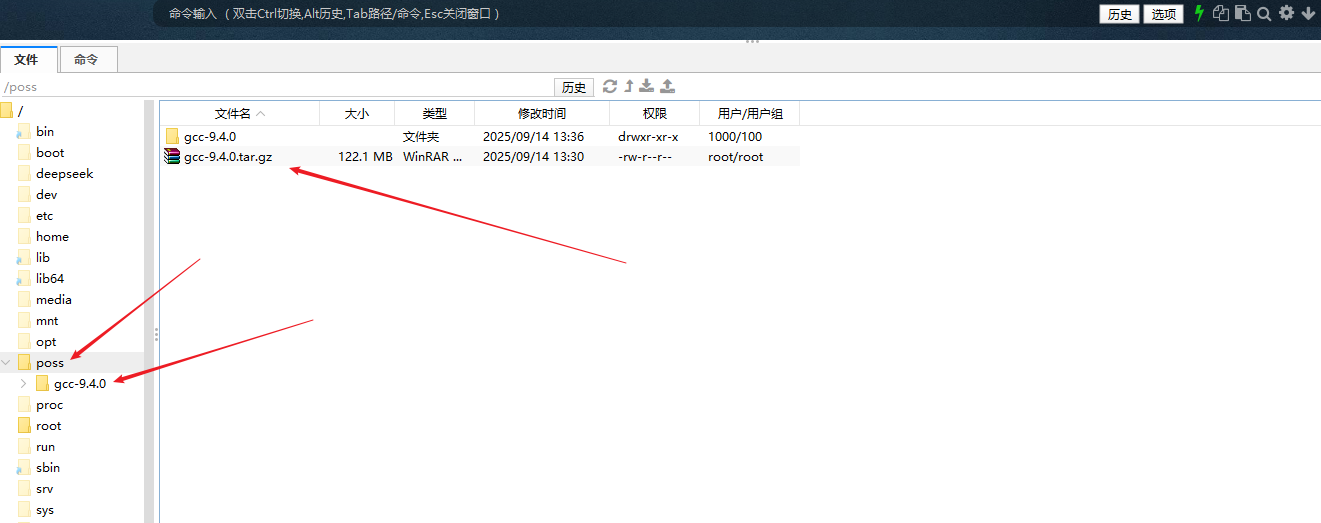Select the deepseek folder in tree
Viewport: 1321px width, 523px height.
tap(64, 173)
